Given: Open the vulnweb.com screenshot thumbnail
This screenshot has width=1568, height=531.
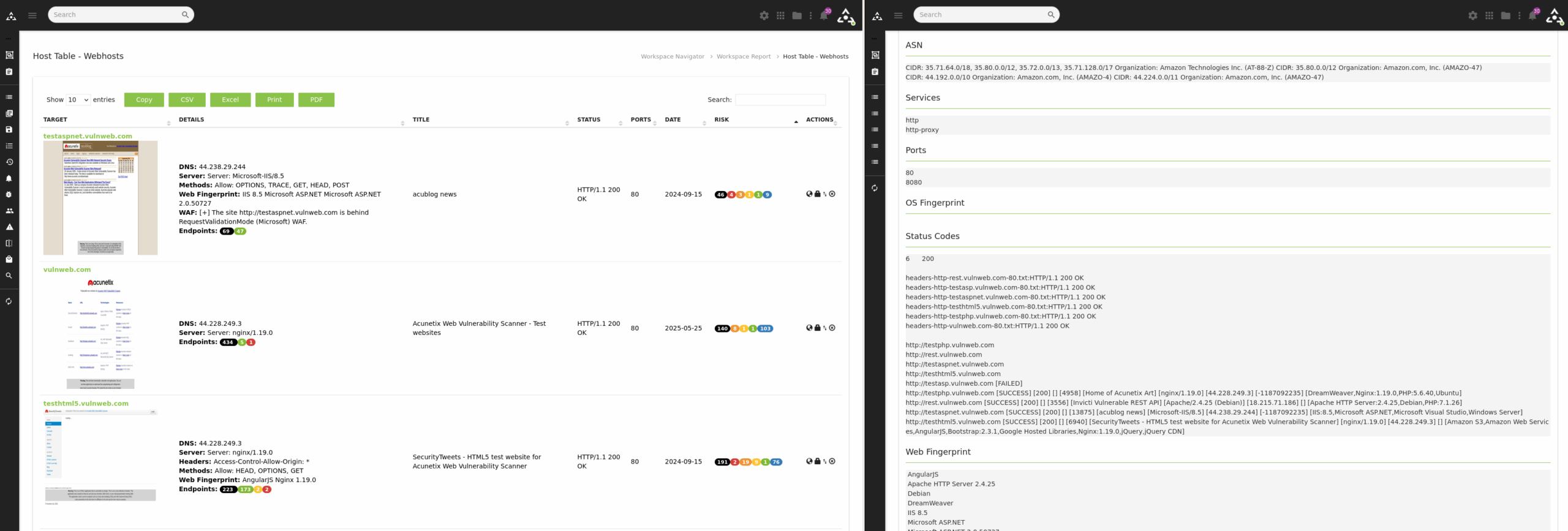Looking at the screenshot, I should click(x=100, y=332).
